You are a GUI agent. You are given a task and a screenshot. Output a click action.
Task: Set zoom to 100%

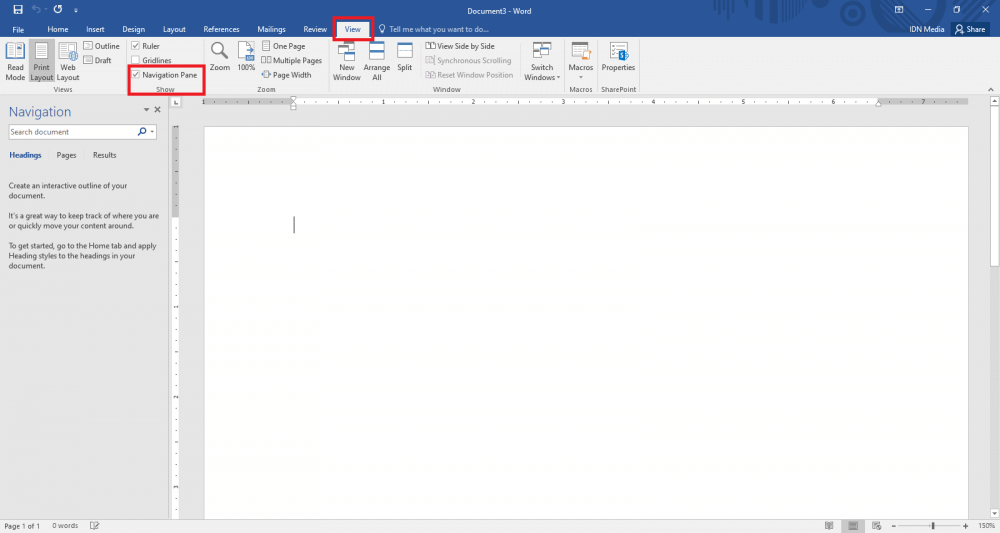[246, 56]
